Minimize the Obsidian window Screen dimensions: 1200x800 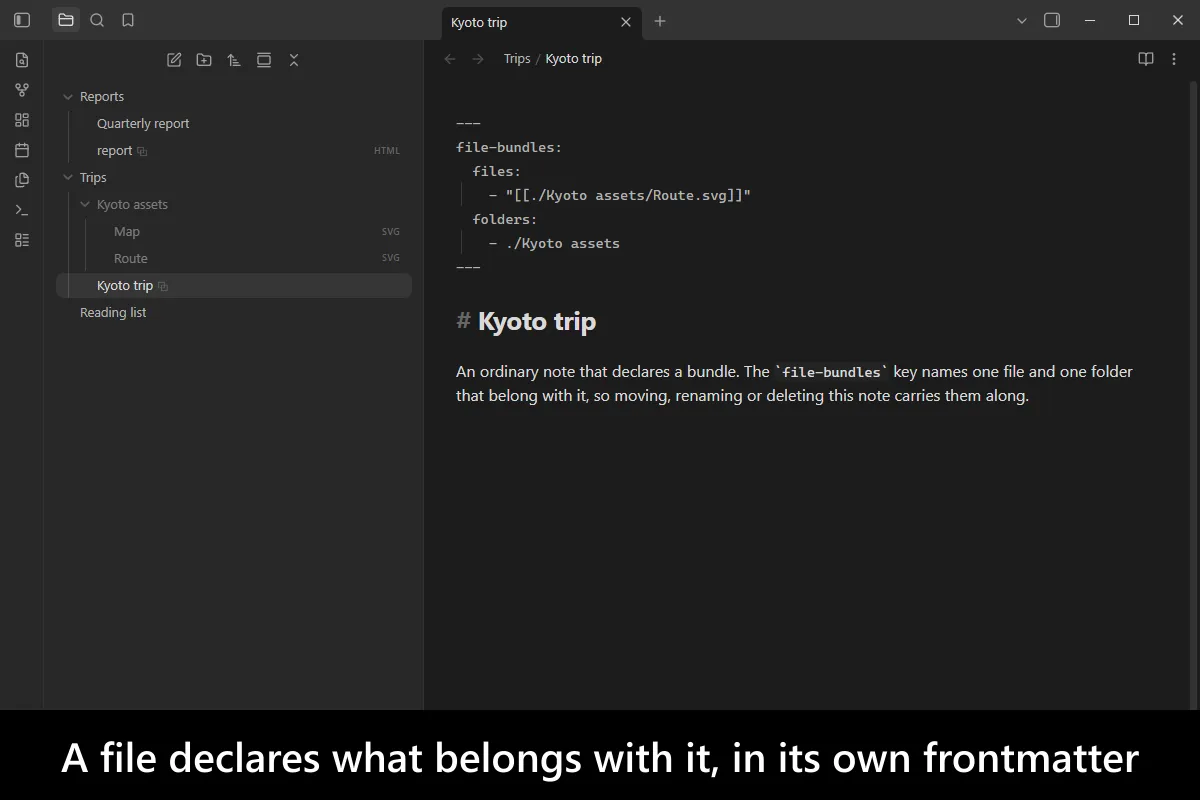(1092, 20)
